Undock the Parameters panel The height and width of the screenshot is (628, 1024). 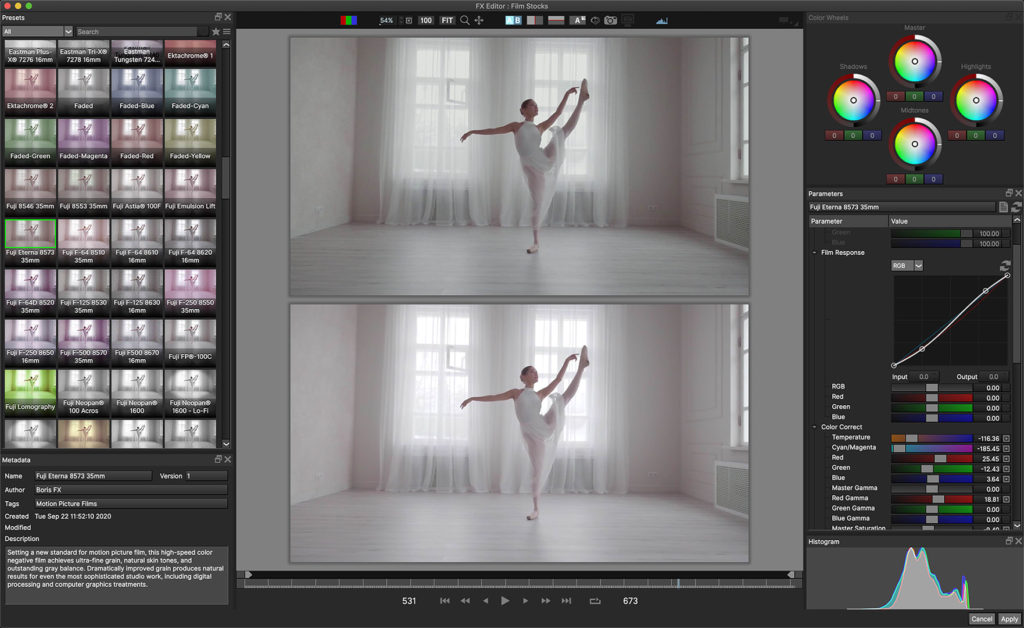pyautogui.click(x=1008, y=193)
